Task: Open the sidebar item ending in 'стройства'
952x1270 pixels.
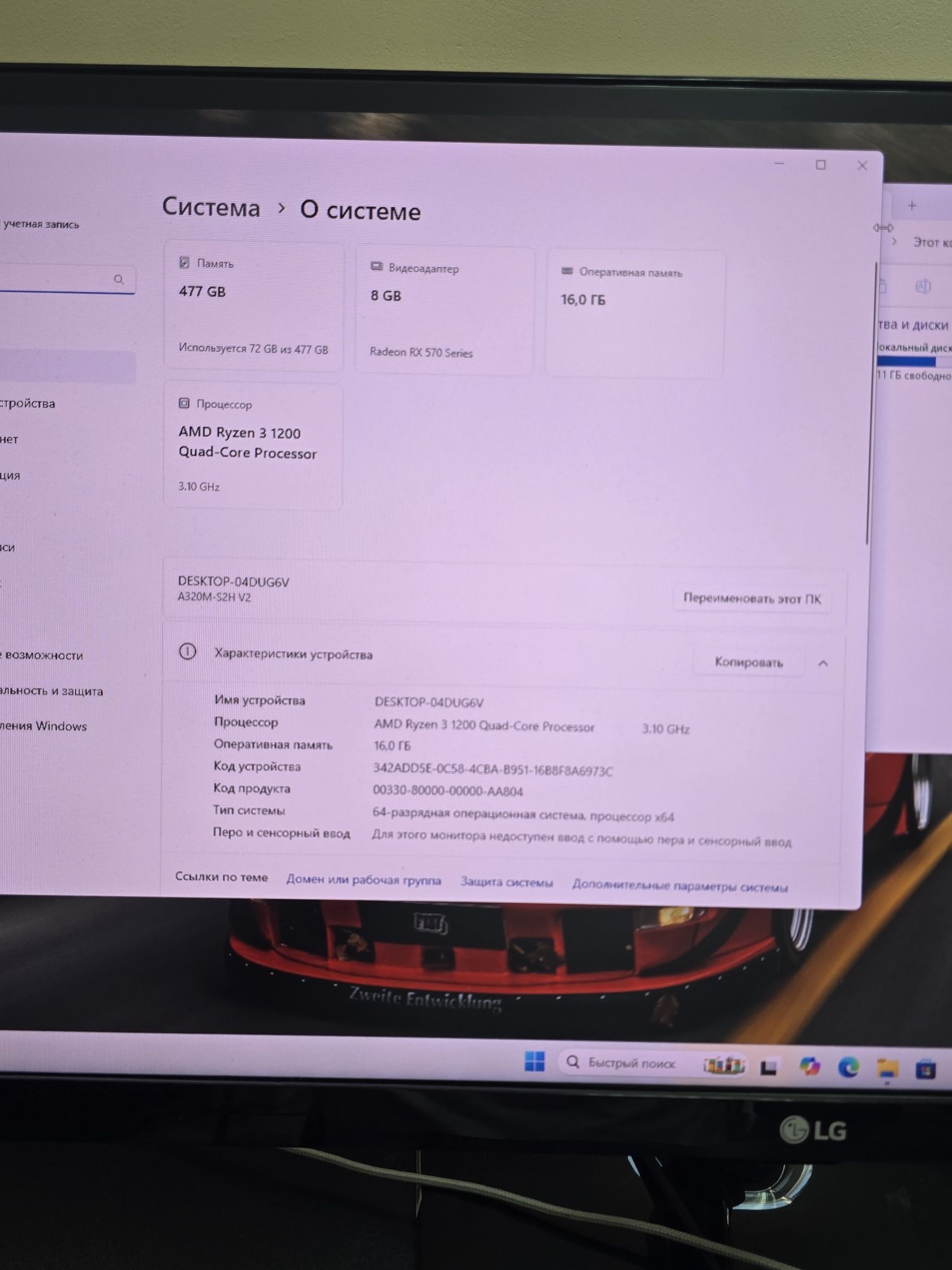Action: coord(27,403)
